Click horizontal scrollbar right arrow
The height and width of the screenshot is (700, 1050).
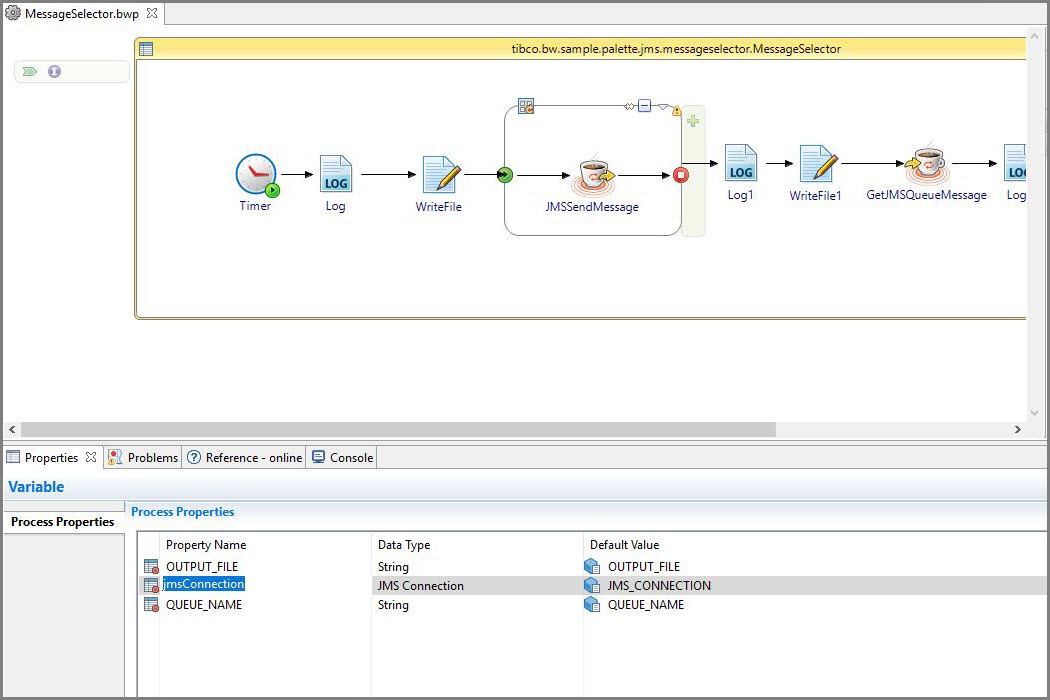1018,429
